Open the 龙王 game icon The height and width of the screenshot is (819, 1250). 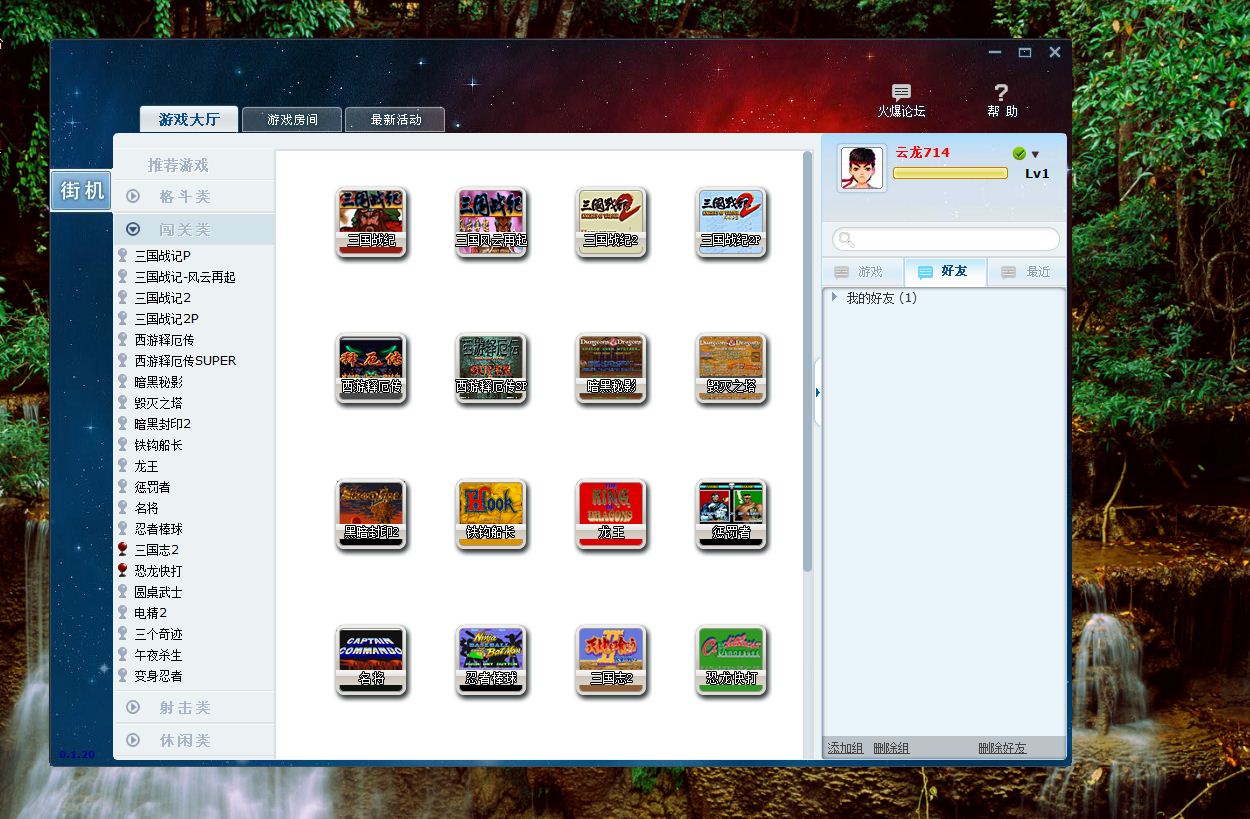[x=611, y=514]
